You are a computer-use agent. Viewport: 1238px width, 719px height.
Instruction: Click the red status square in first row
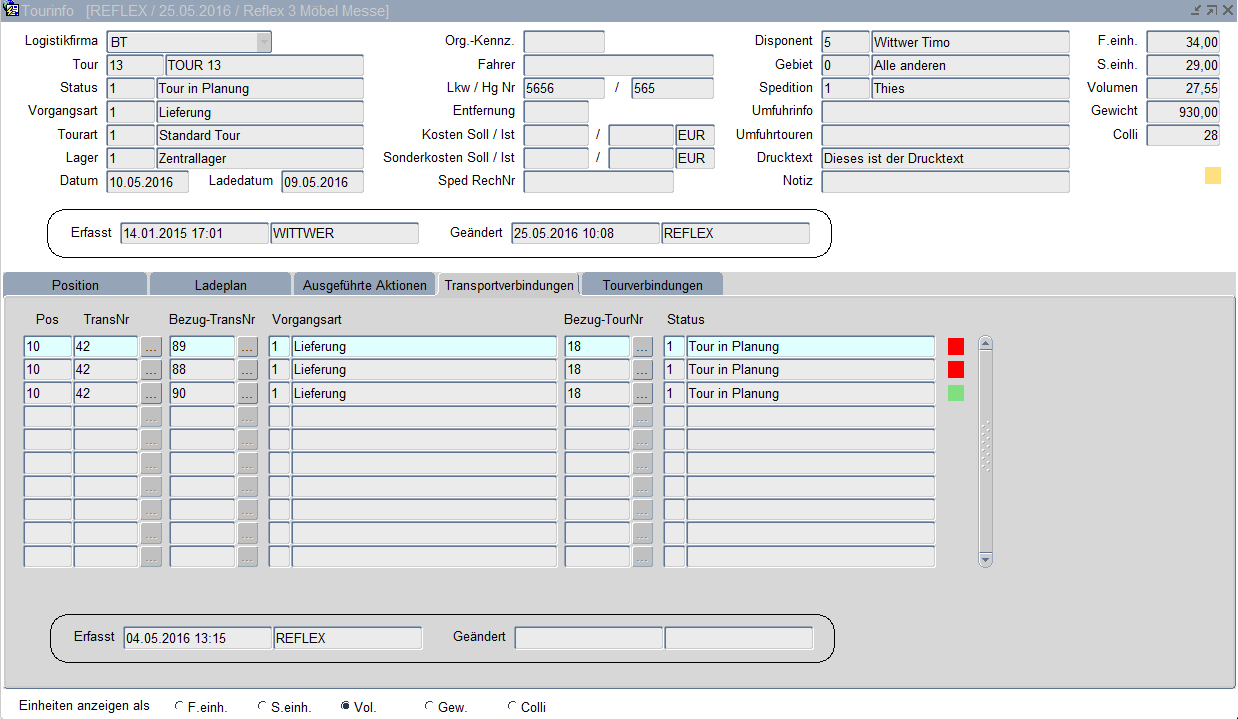pos(956,347)
